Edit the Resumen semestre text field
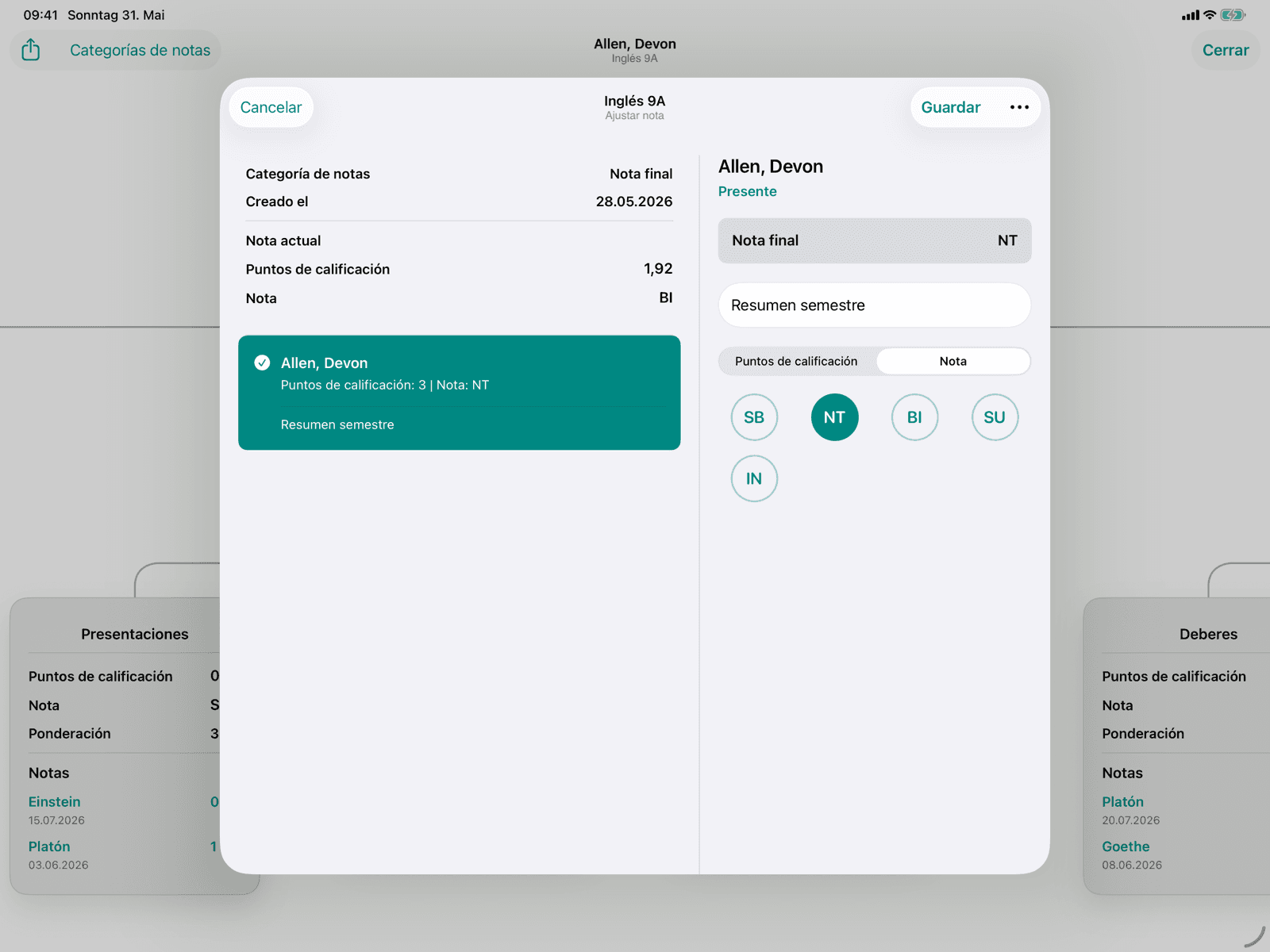Image resolution: width=1270 pixels, height=952 pixels. [875, 305]
